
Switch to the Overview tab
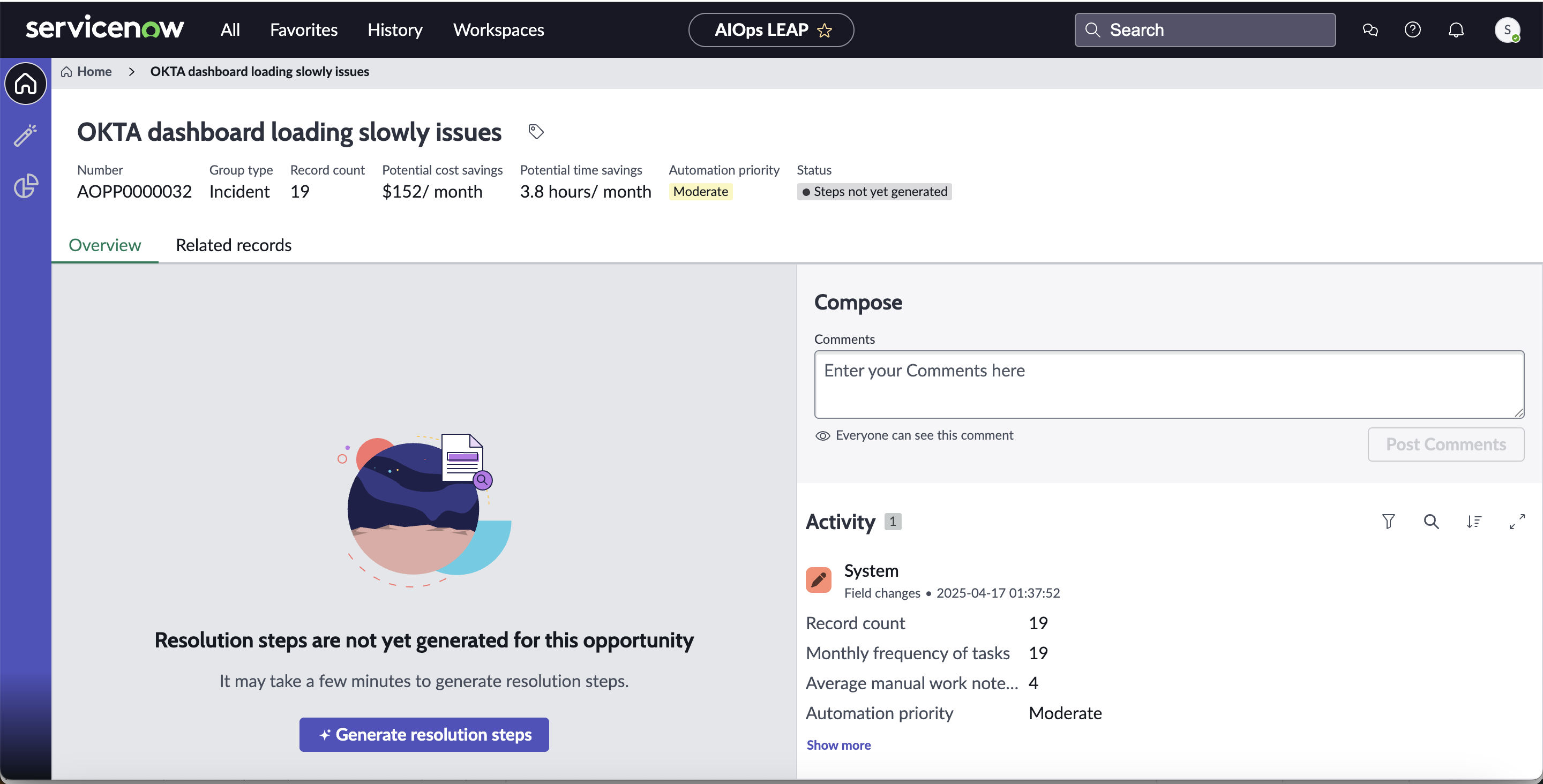[105, 245]
